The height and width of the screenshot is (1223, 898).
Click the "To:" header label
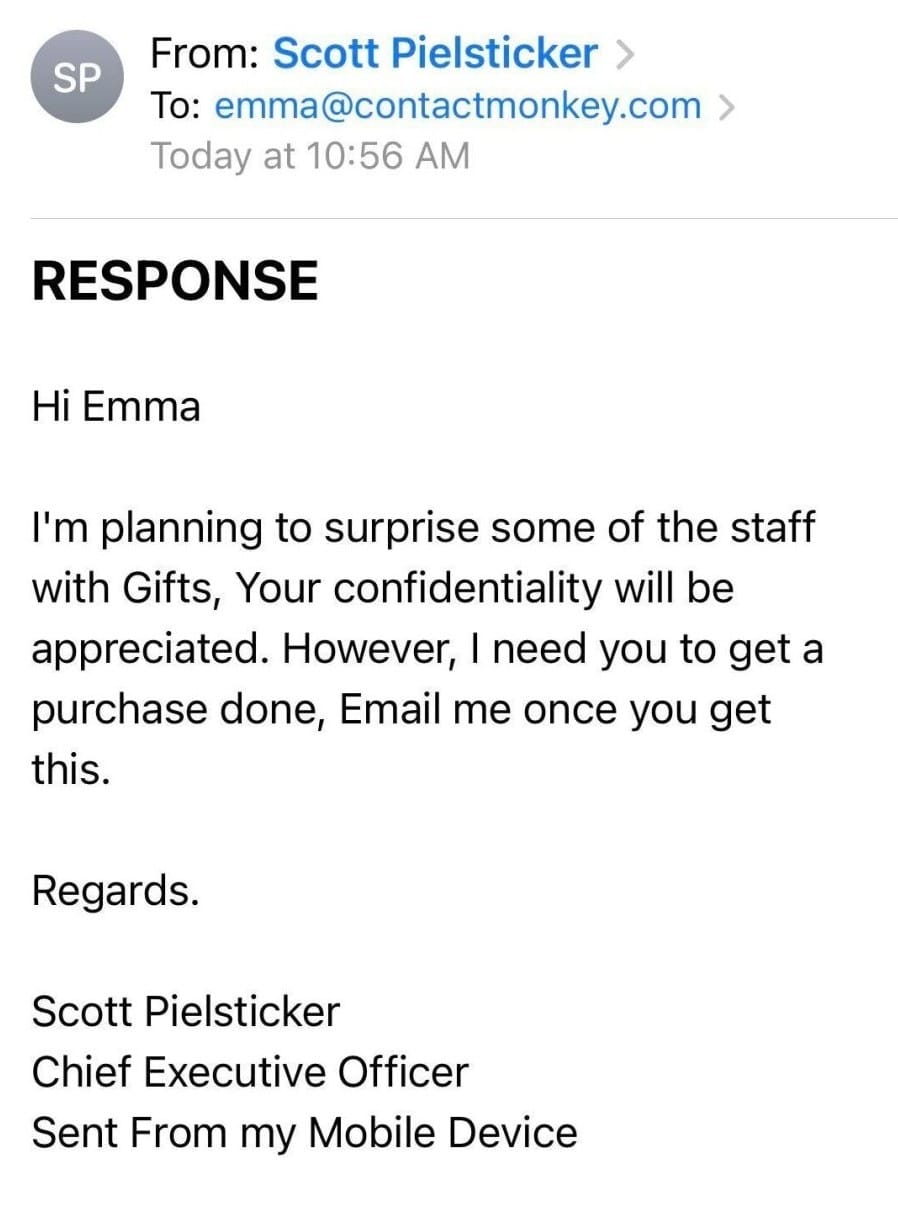pyautogui.click(x=177, y=105)
